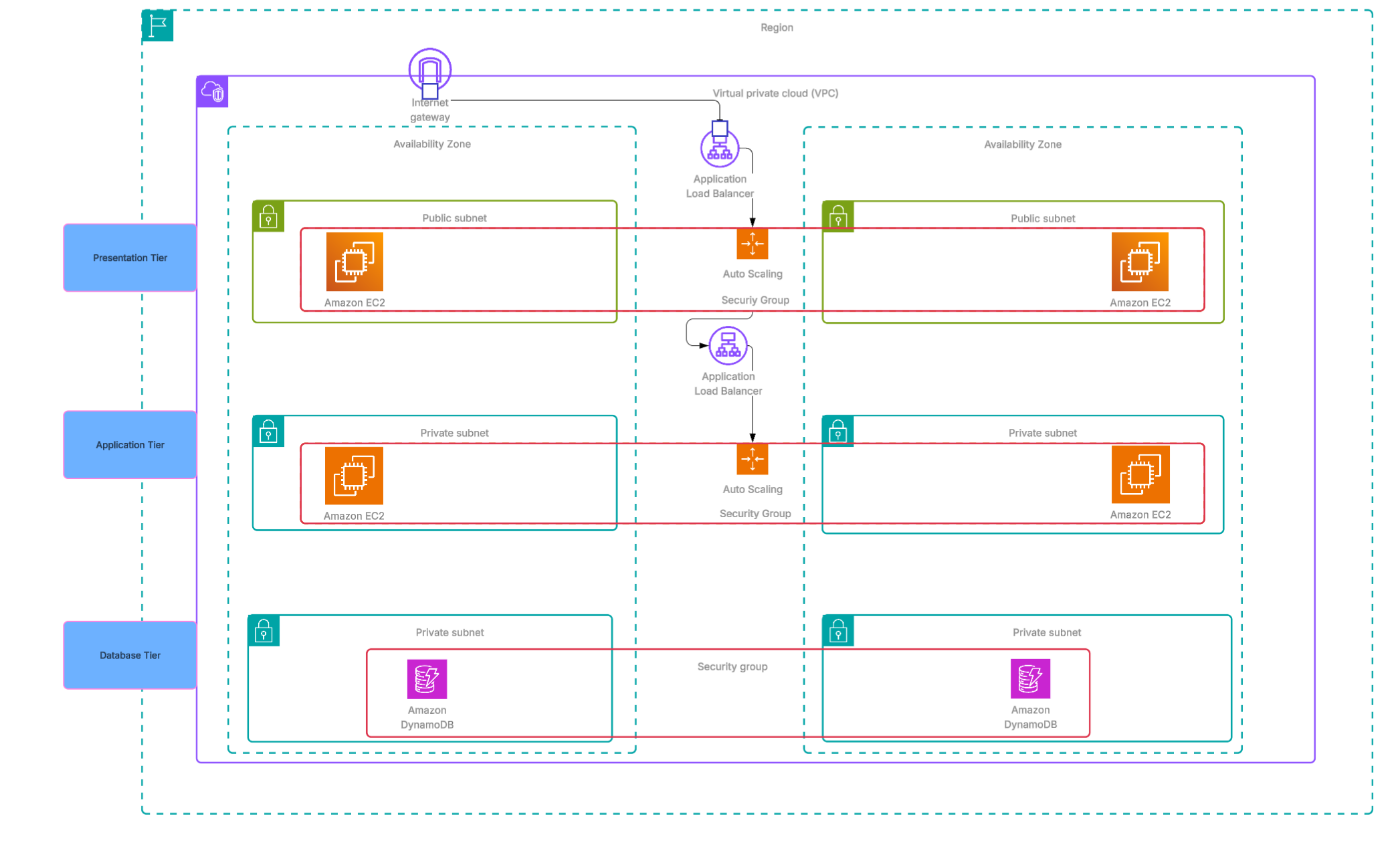Click the right private subnet EC2 icon
Screen dimensions: 1400x841
(1140, 474)
